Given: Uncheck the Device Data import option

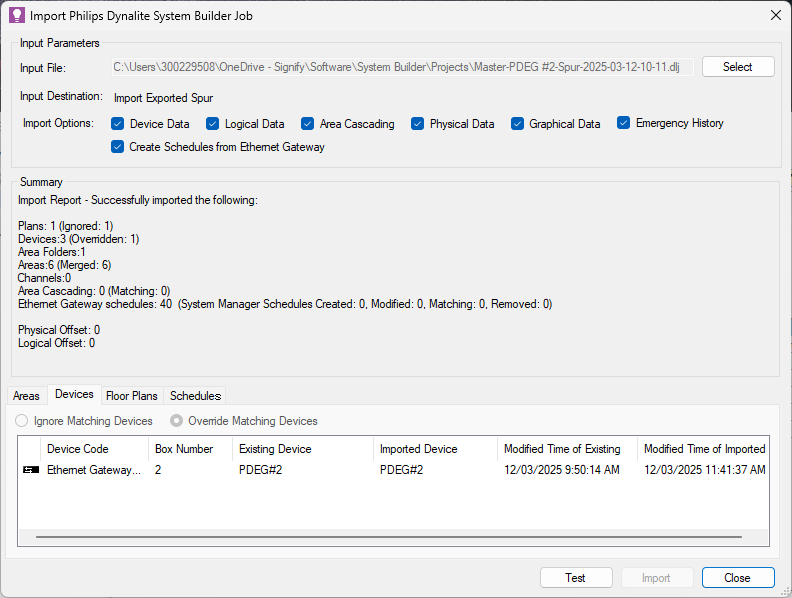Looking at the screenshot, I should (118, 124).
